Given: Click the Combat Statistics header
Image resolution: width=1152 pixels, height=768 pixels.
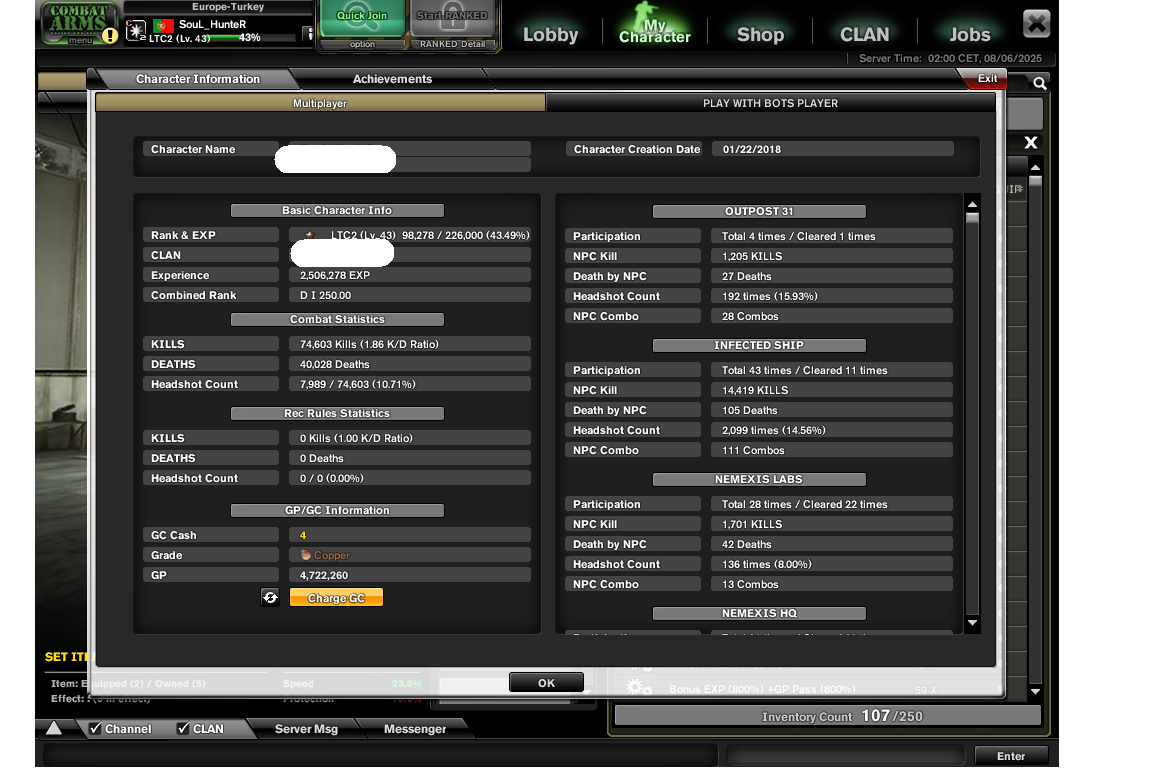Looking at the screenshot, I should coord(337,319).
